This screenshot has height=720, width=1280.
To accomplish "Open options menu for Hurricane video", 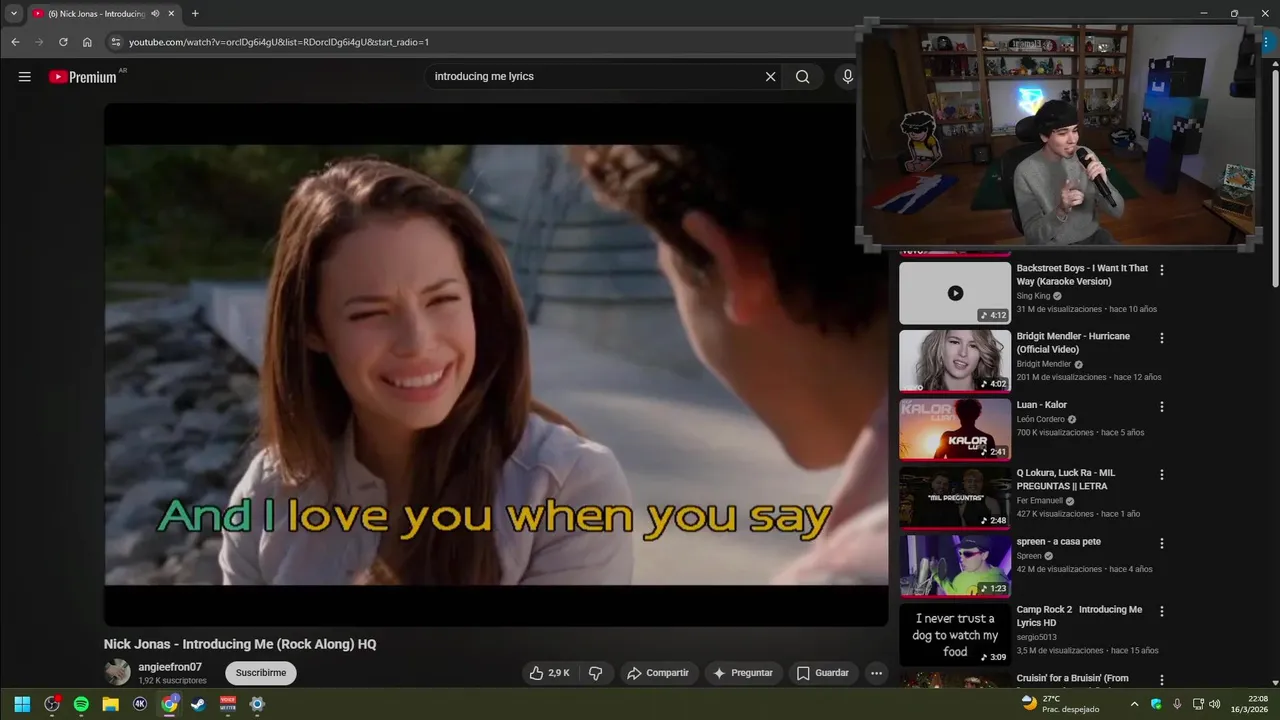I will click(1162, 338).
